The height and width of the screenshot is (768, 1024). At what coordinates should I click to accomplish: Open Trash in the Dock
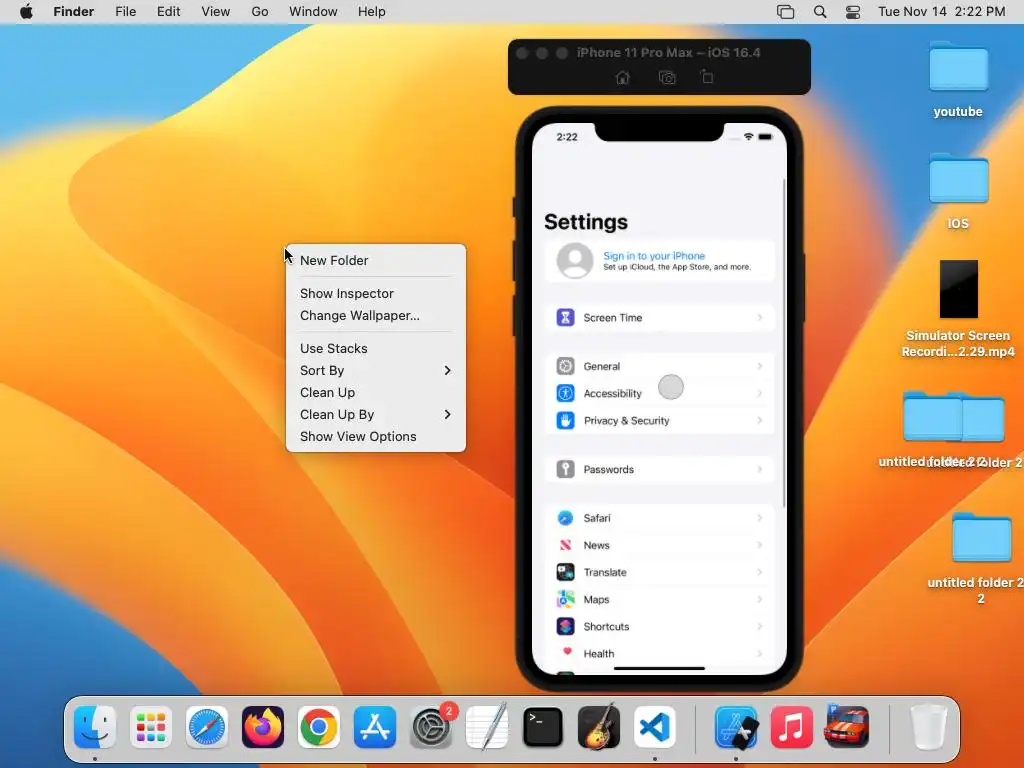click(929, 727)
